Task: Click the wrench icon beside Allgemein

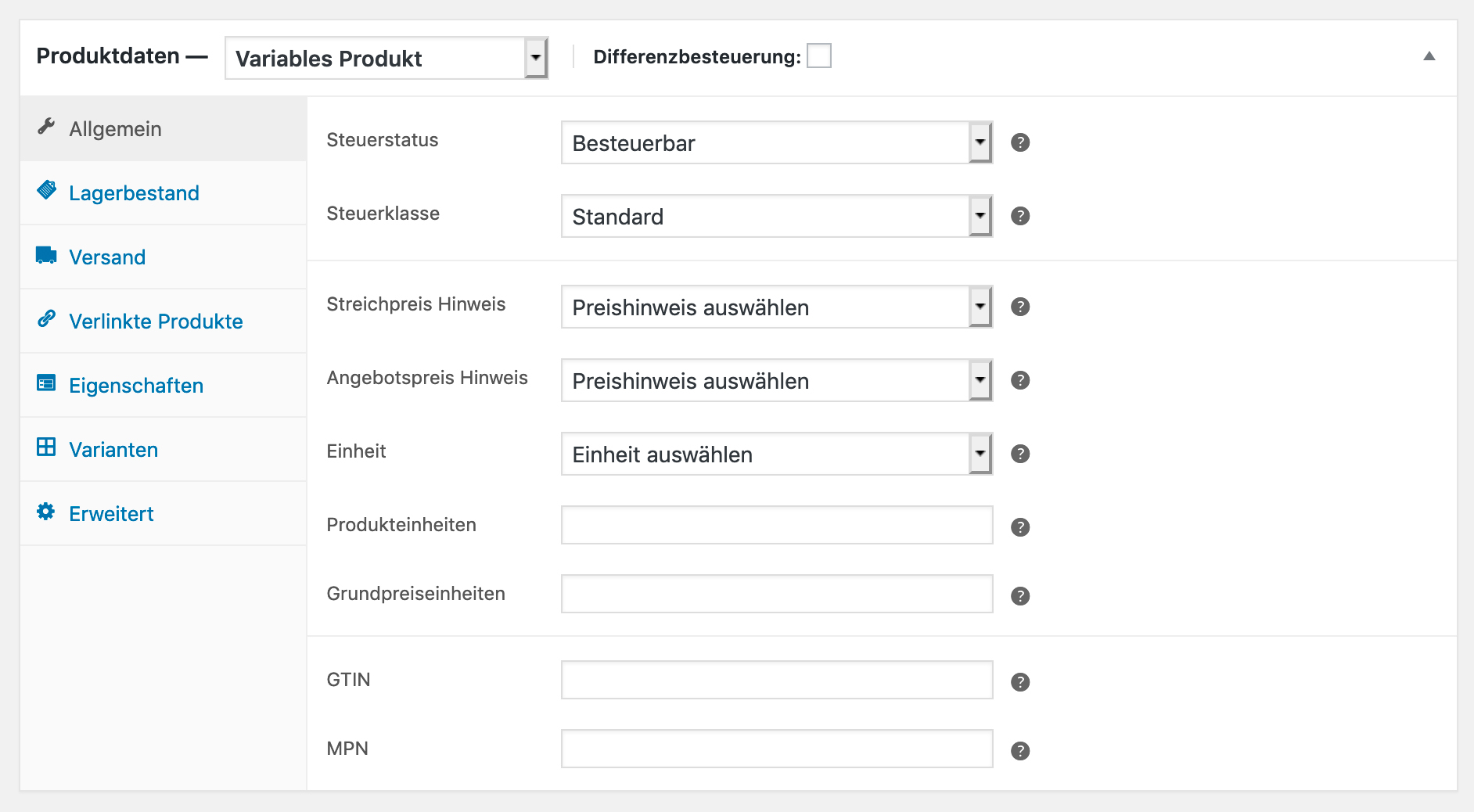Action: (46, 126)
